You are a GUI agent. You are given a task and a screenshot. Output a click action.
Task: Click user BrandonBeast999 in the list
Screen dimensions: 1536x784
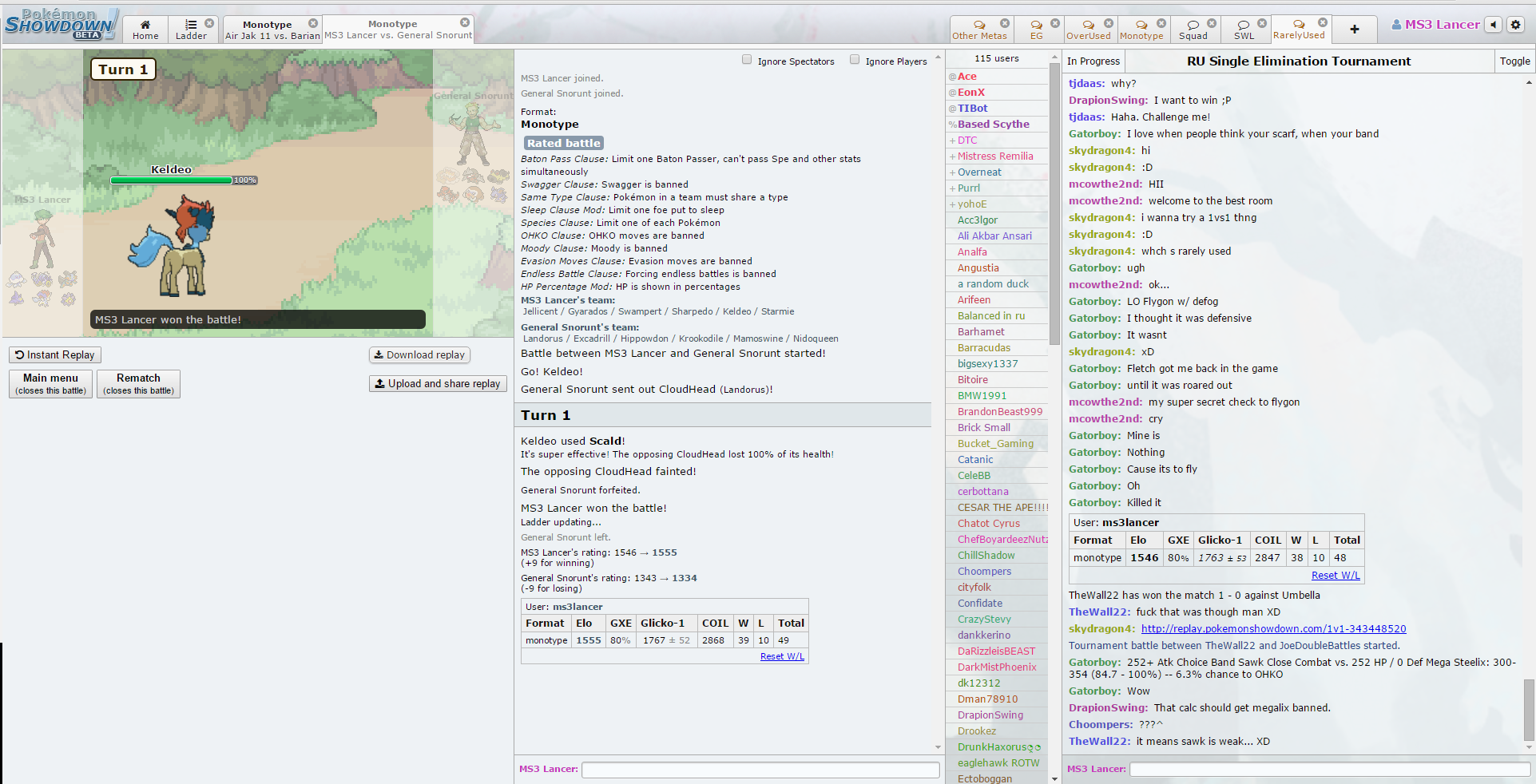point(1000,412)
